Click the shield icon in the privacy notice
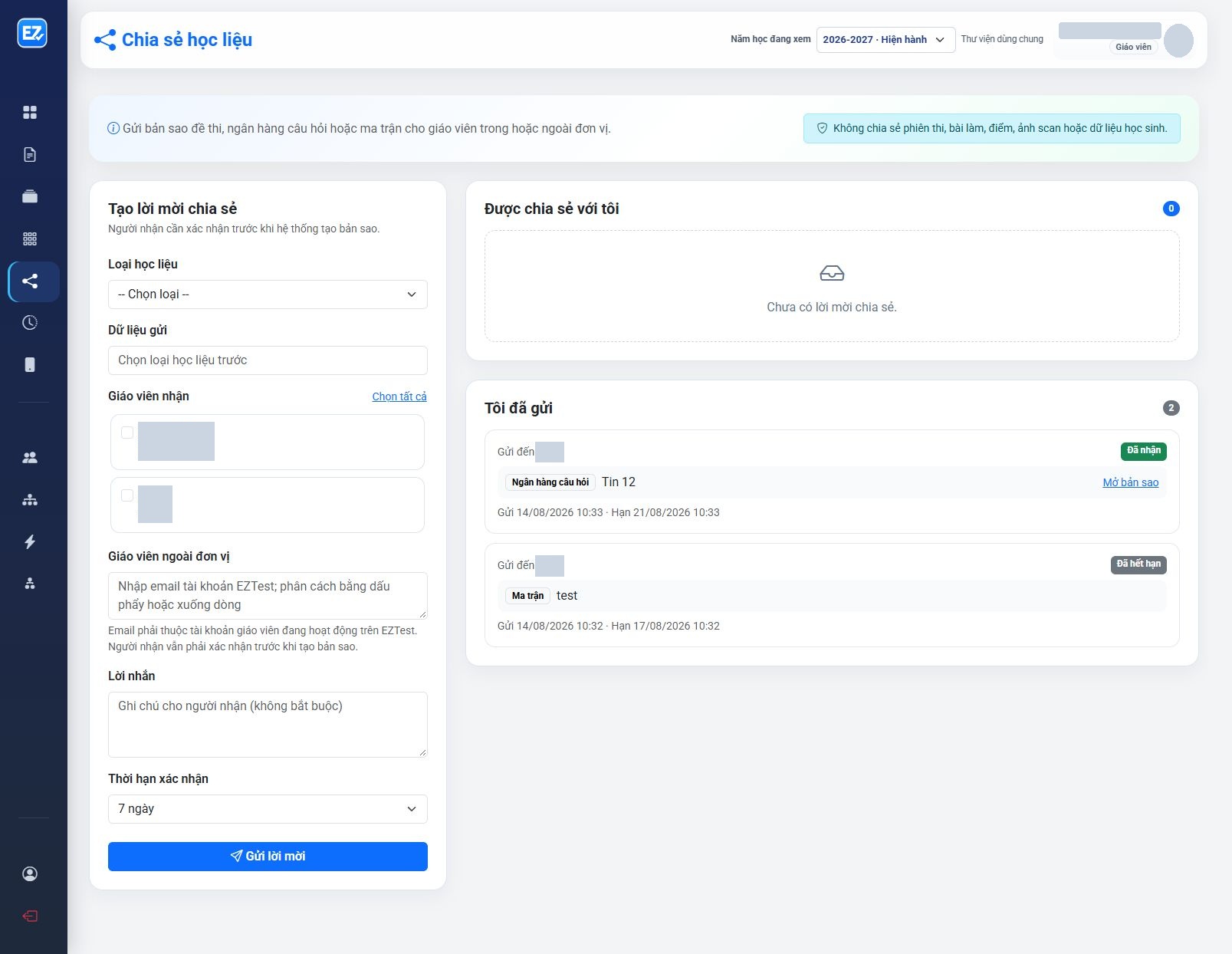 point(822,128)
